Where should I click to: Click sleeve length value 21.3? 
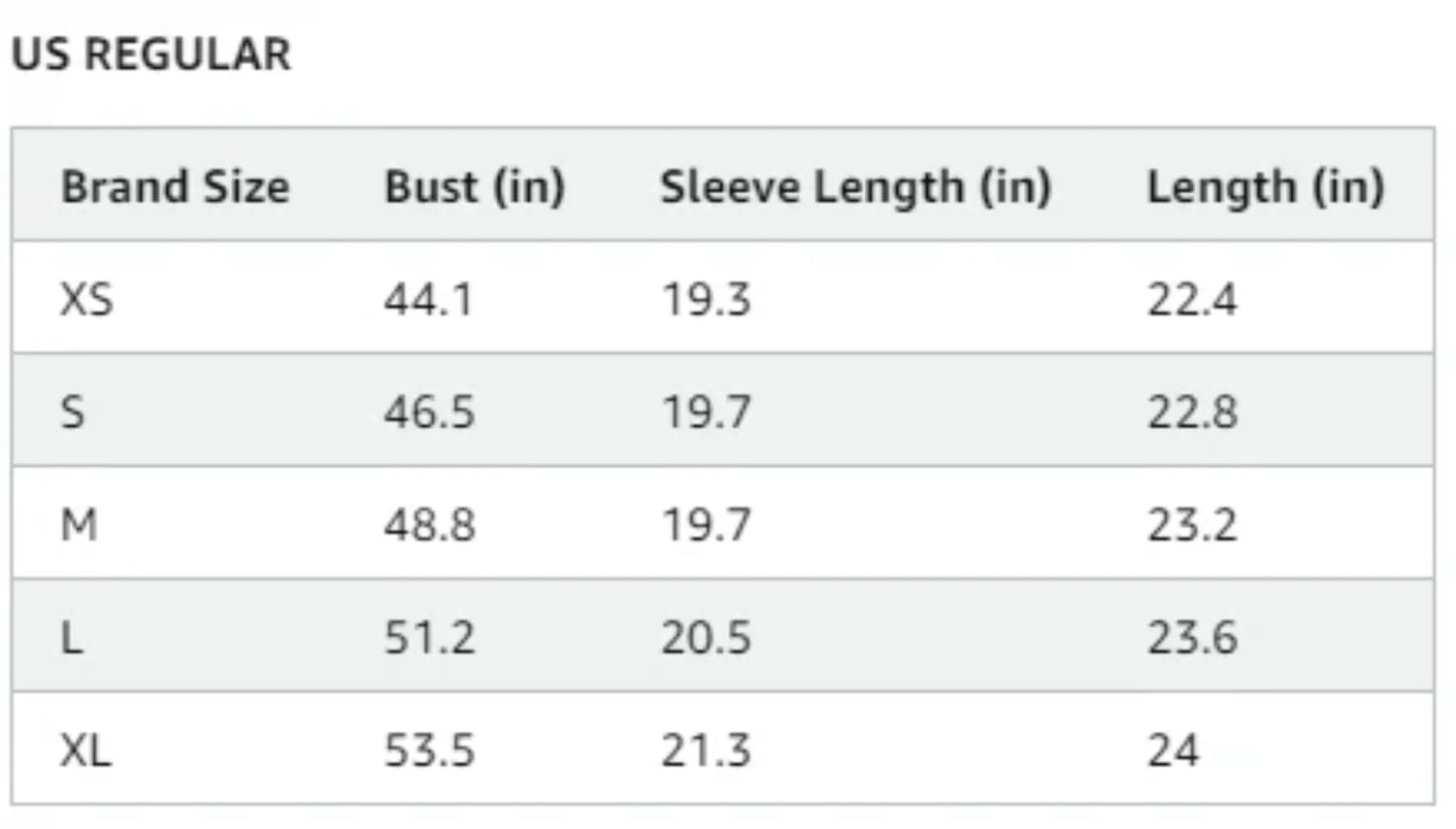coord(707,750)
